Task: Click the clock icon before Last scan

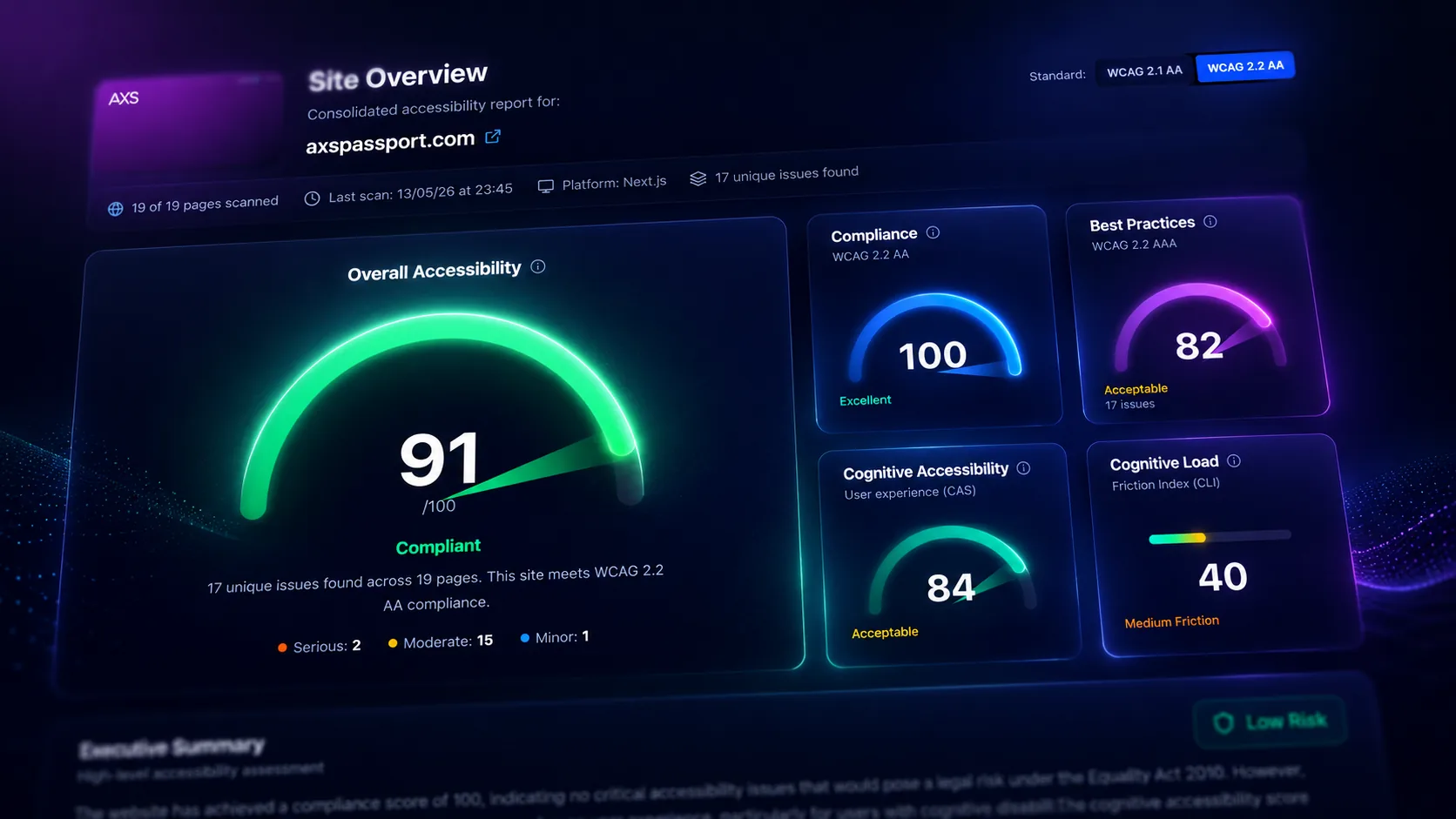Action: 312,198
